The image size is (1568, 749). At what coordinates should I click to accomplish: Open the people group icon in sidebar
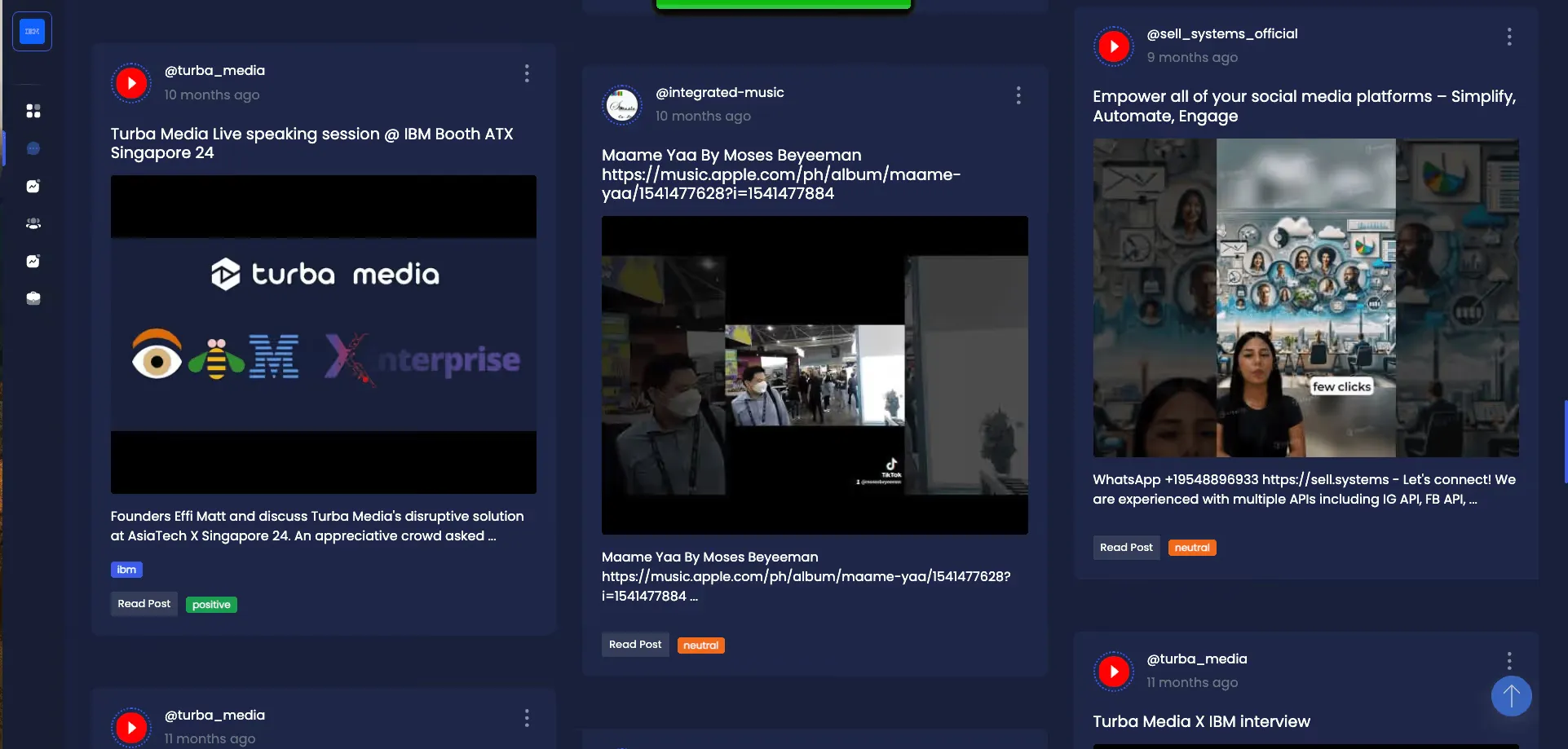33,223
